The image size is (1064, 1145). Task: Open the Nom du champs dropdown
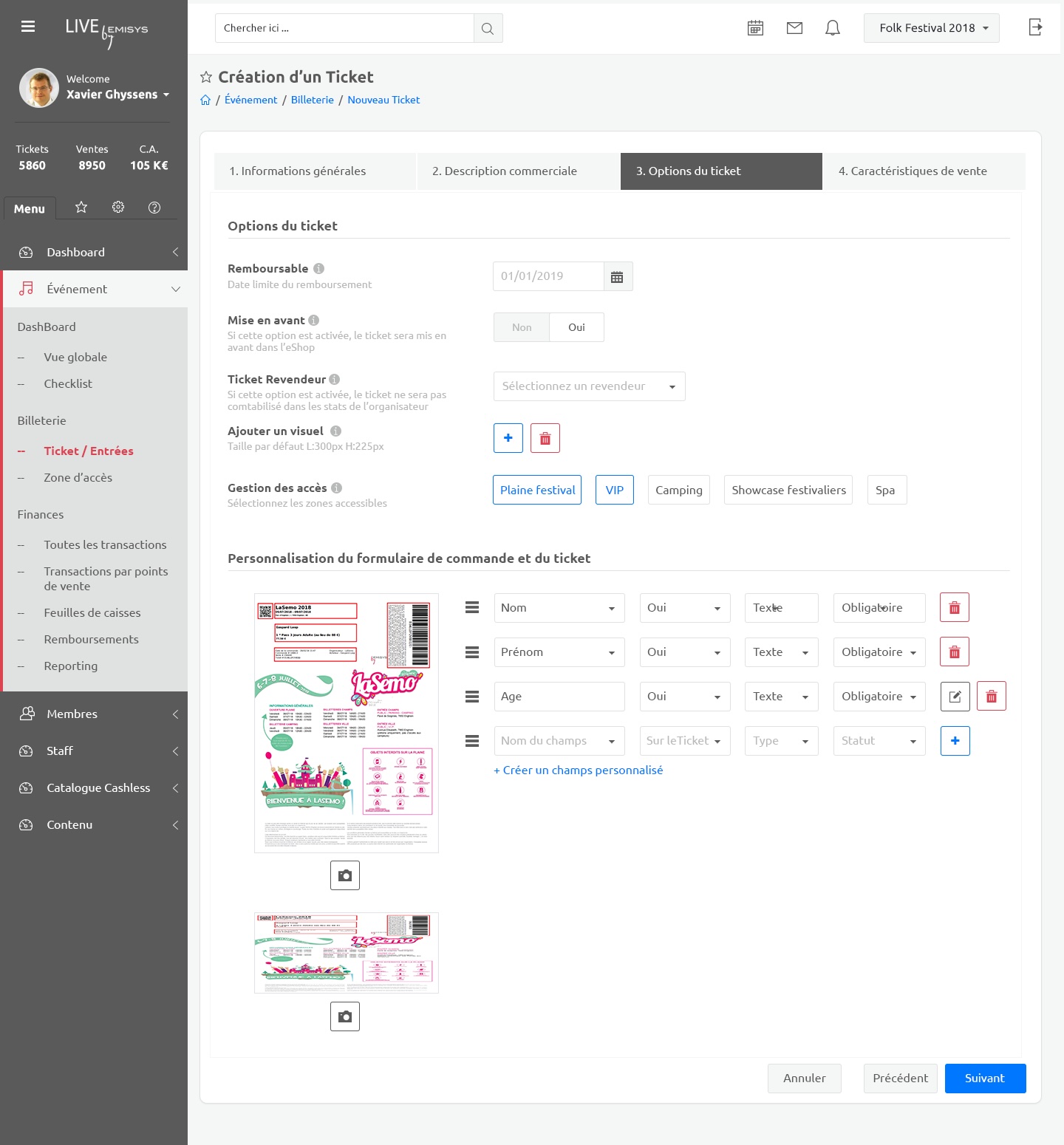pos(559,741)
